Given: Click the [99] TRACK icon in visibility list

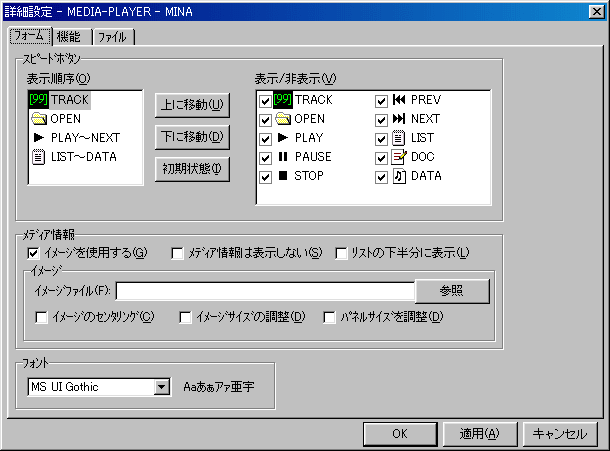Looking at the screenshot, I should (x=282, y=100).
